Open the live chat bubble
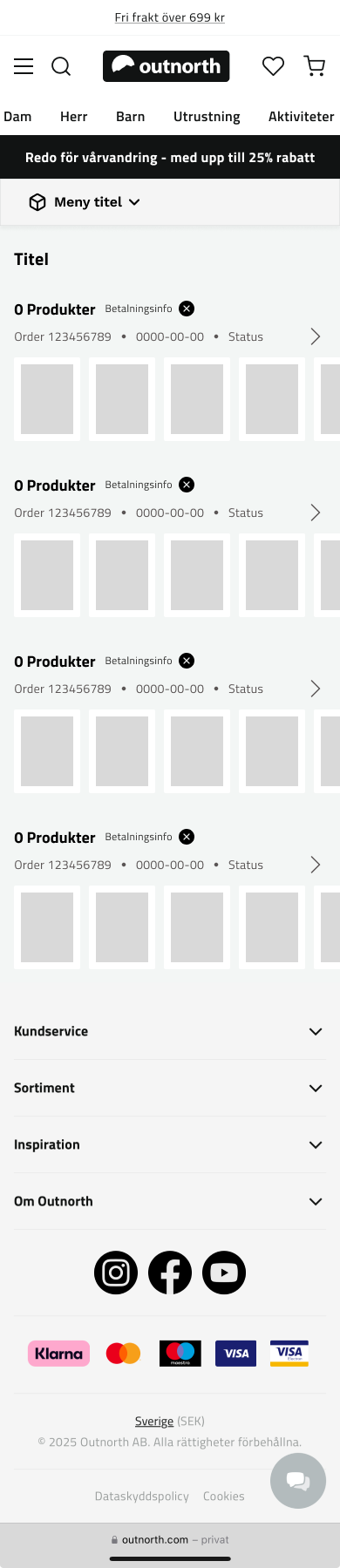 298,1480
